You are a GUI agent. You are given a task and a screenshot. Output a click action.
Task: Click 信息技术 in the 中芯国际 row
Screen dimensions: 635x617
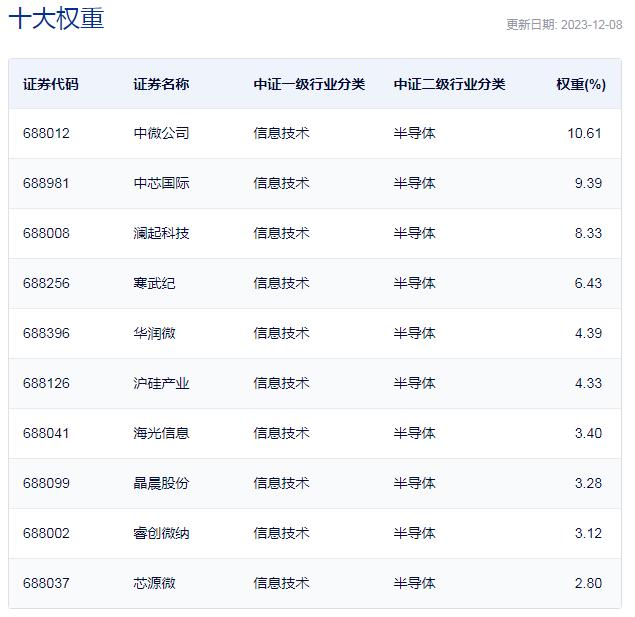tap(281, 183)
